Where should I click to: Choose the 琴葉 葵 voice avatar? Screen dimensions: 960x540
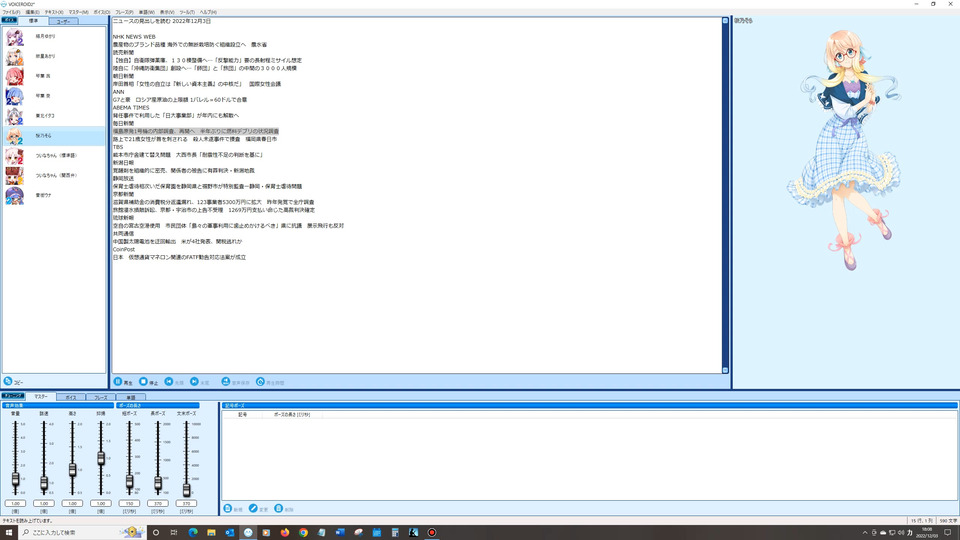click(x=15, y=96)
